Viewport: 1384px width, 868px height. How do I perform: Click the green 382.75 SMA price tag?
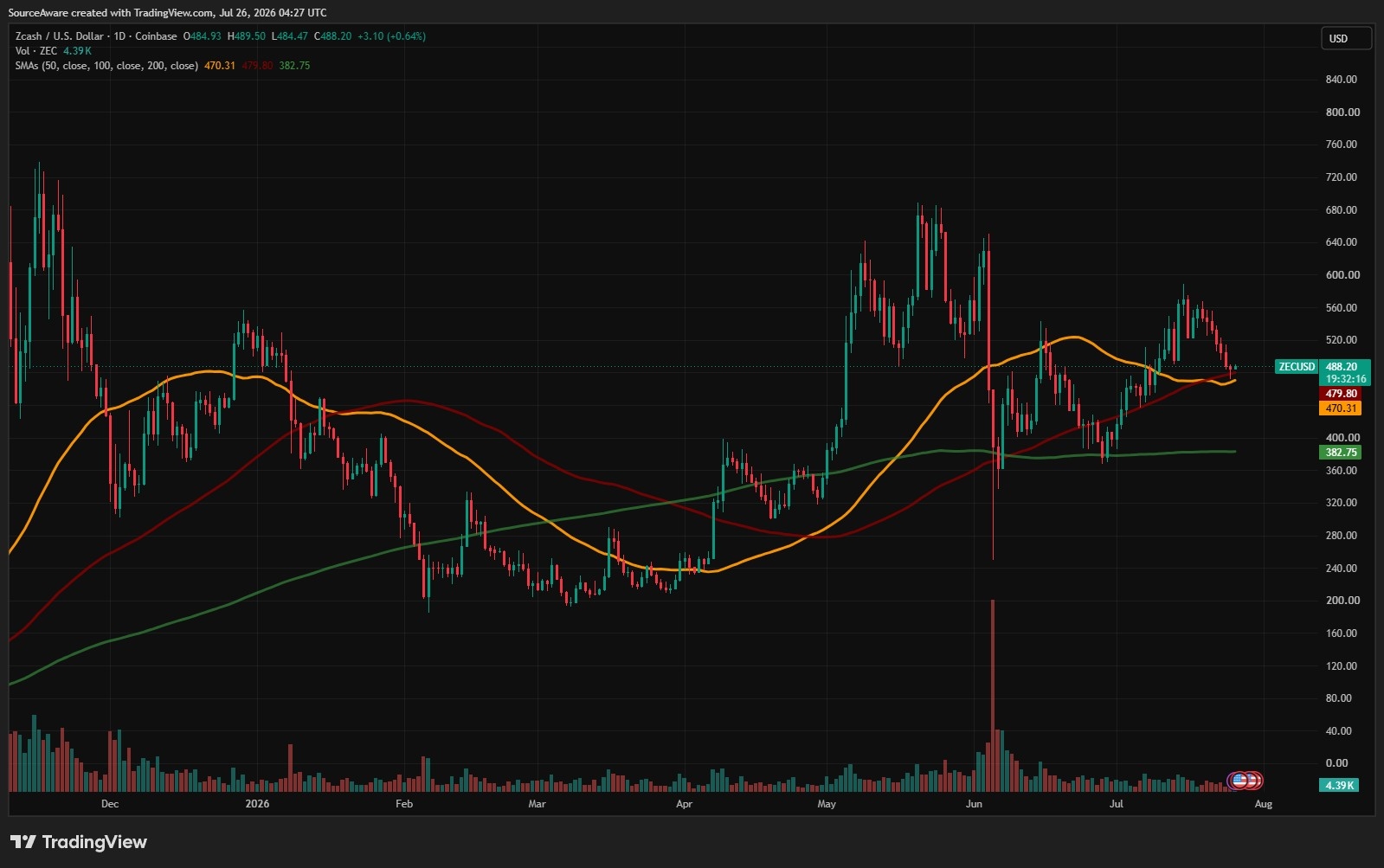1341,453
